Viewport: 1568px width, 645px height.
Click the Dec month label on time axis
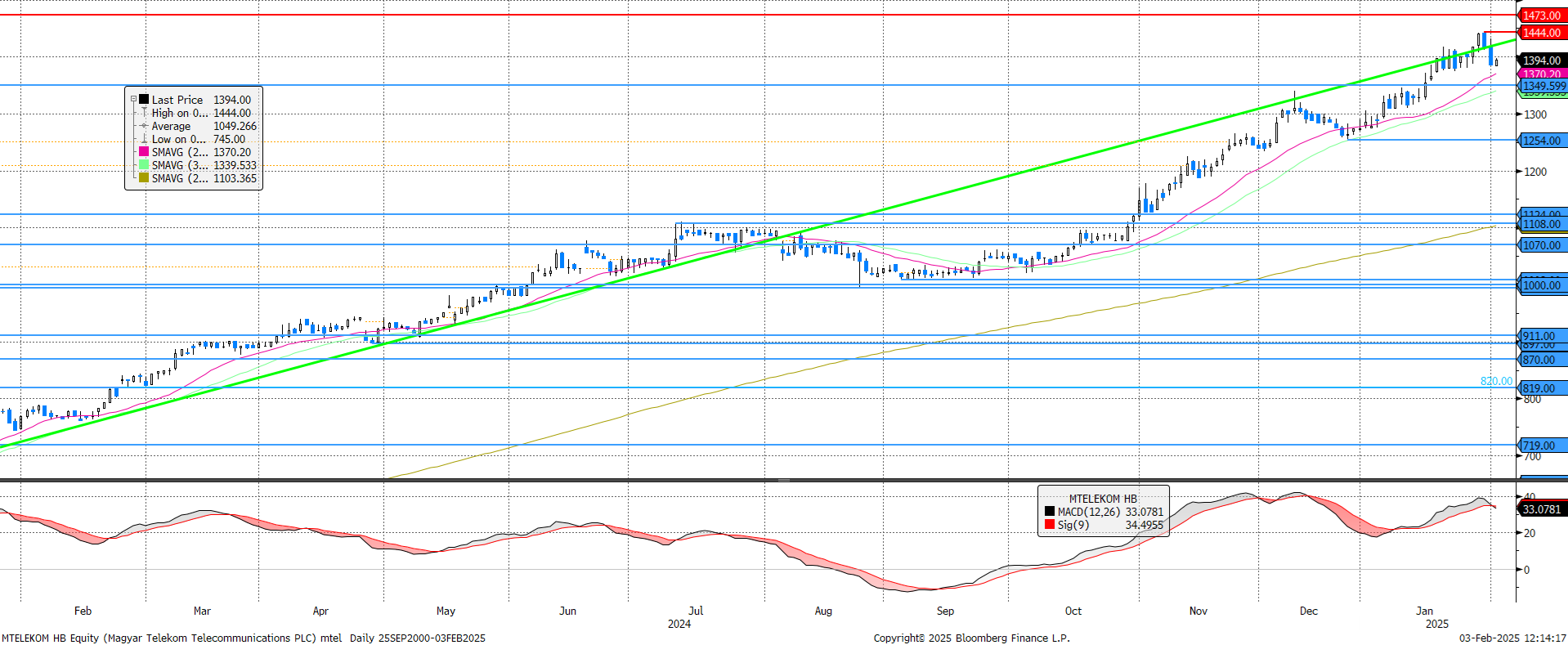coord(1309,611)
